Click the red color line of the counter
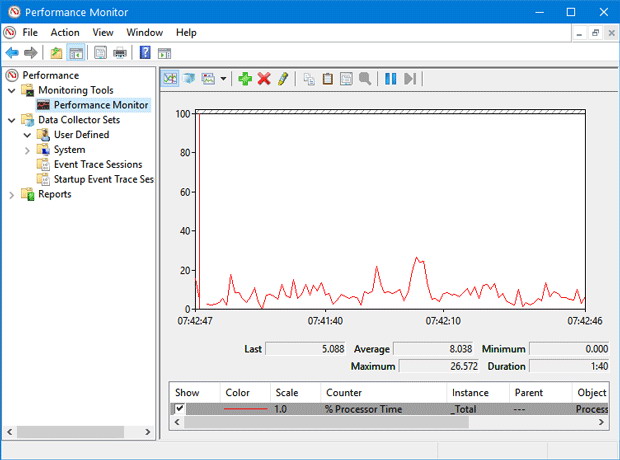Image resolution: width=620 pixels, height=460 pixels. [245, 409]
